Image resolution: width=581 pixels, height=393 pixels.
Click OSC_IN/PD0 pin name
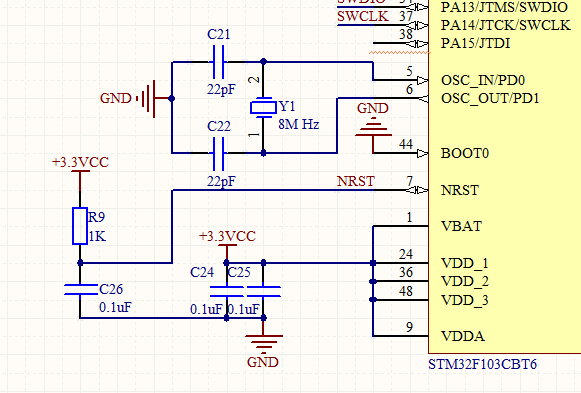click(x=483, y=80)
